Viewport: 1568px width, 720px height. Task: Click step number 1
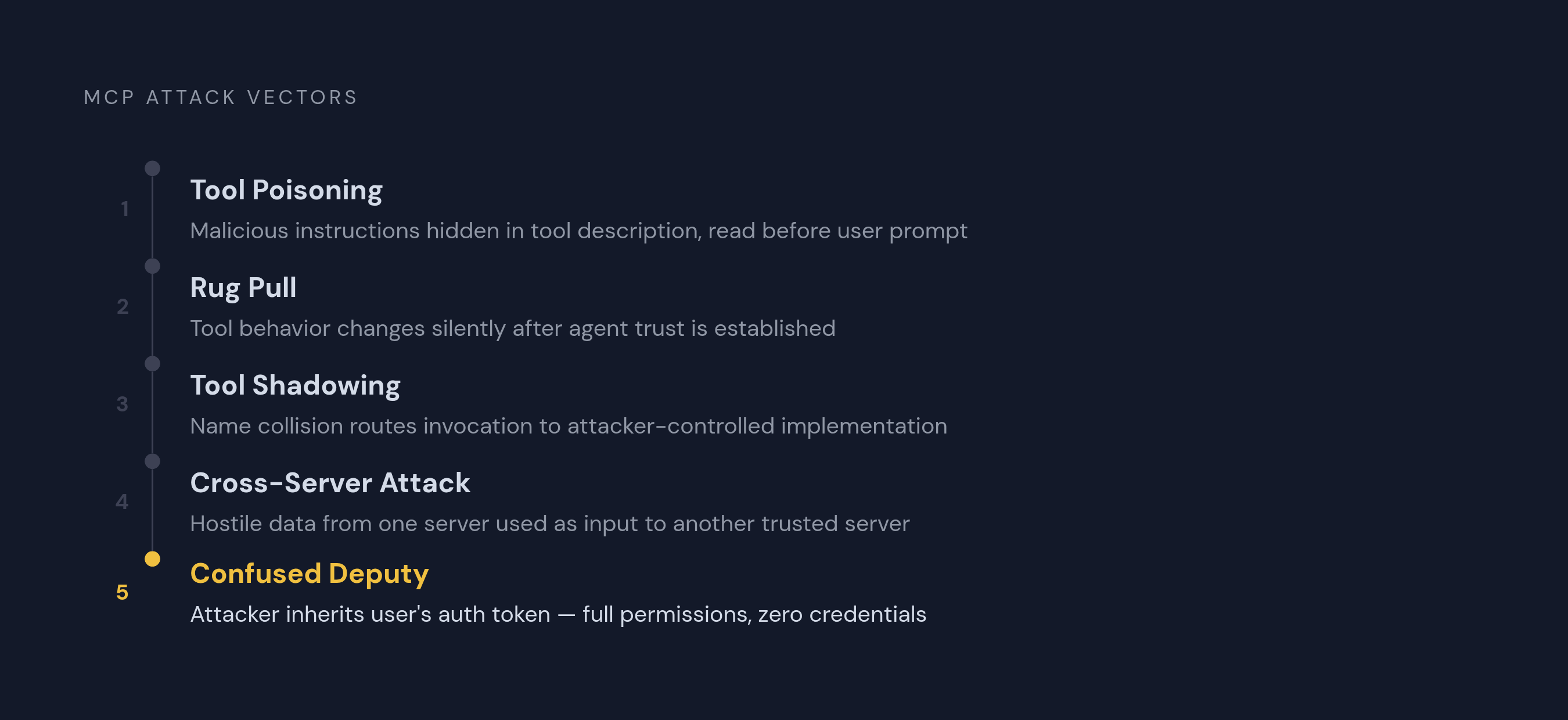pos(124,209)
